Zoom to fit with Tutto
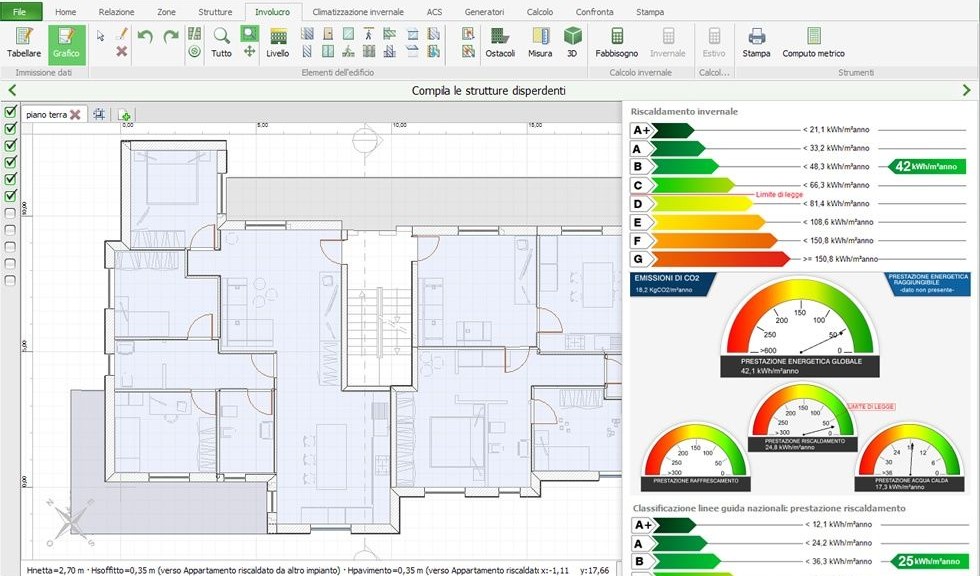Image resolution: width=980 pixels, height=576 pixels. pos(221,42)
